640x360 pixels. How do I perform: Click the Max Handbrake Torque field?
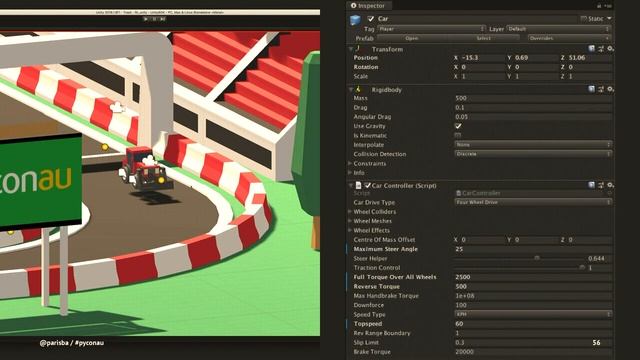coord(533,296)
